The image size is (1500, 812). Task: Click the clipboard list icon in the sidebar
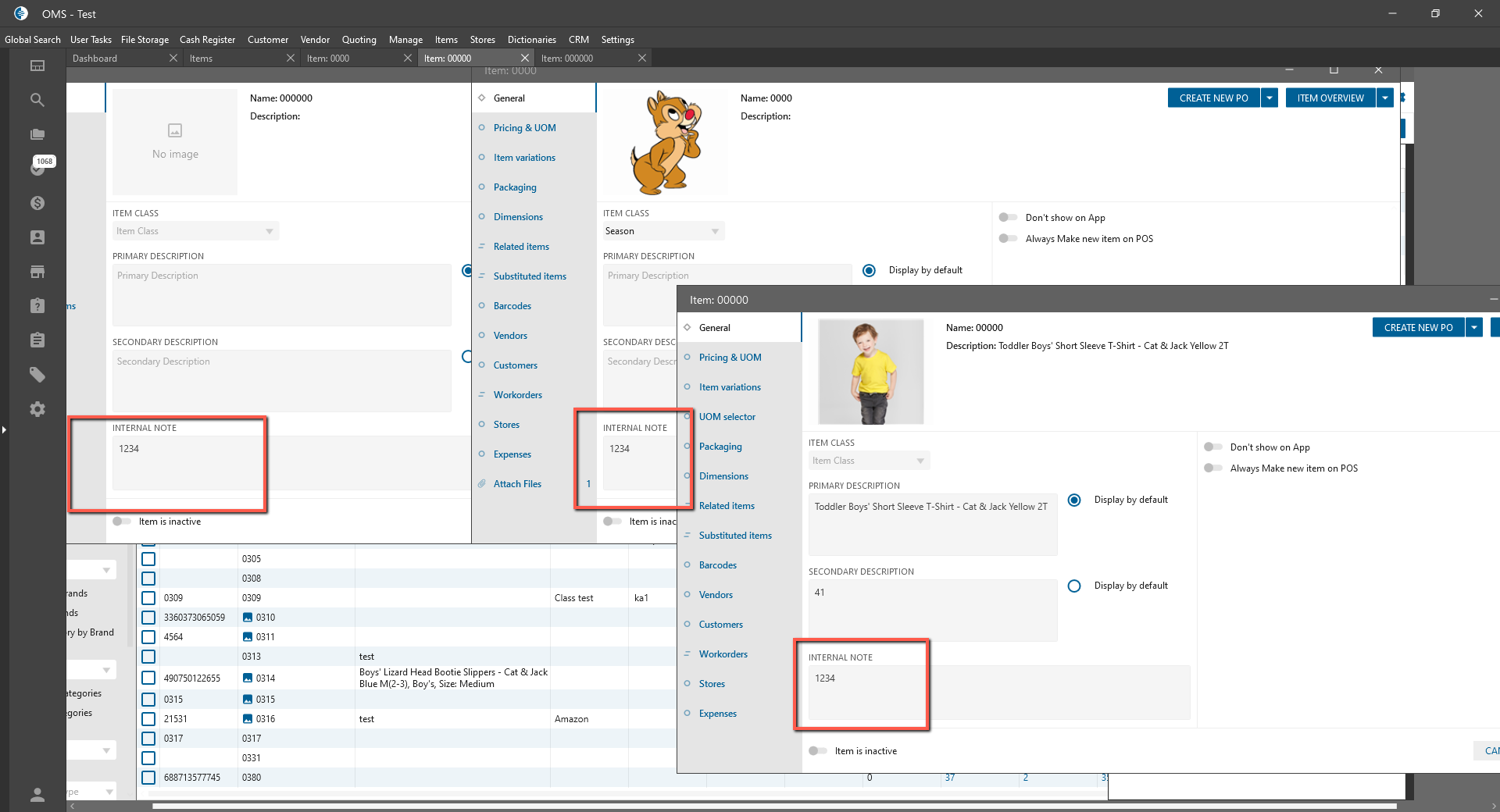(x=37, y=340)
